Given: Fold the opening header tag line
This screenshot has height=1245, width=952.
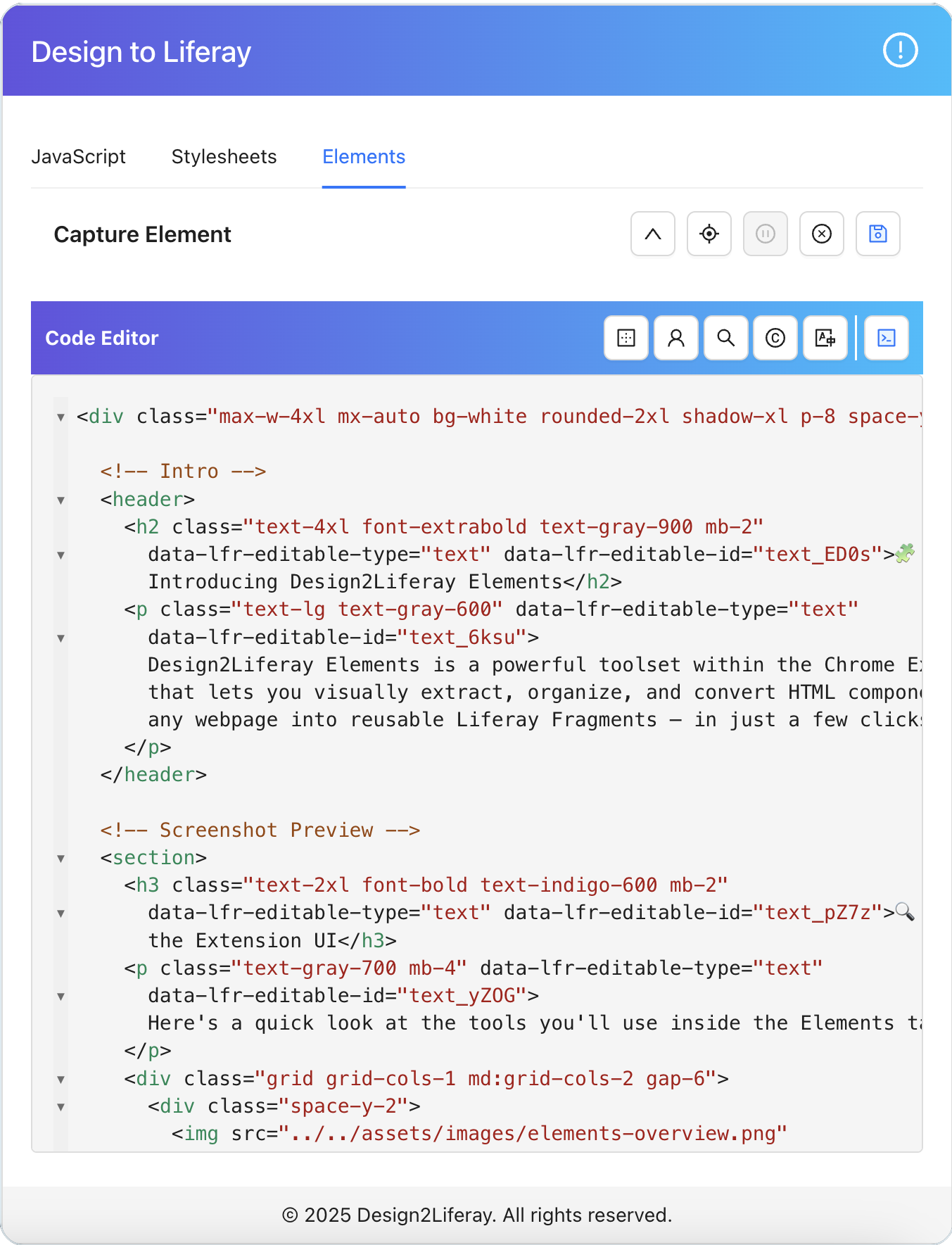Looking at the screenshot, I should point(61,500).
